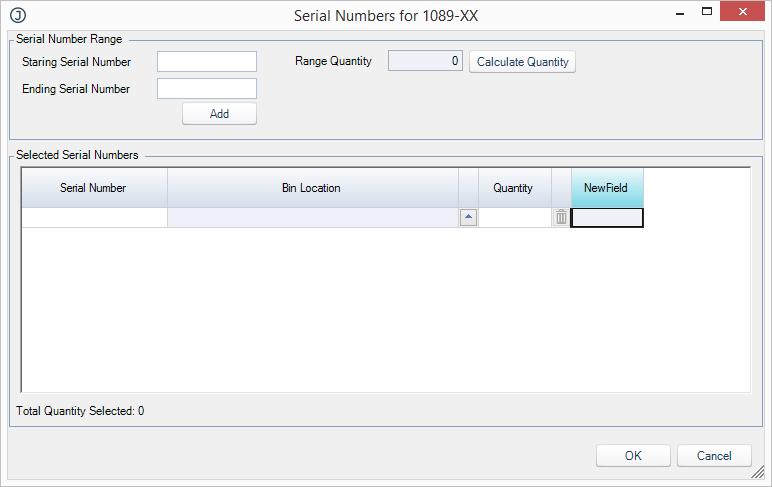Dismiss the dialog with Cancel
The image size is (772, 487).
[714, 456]
